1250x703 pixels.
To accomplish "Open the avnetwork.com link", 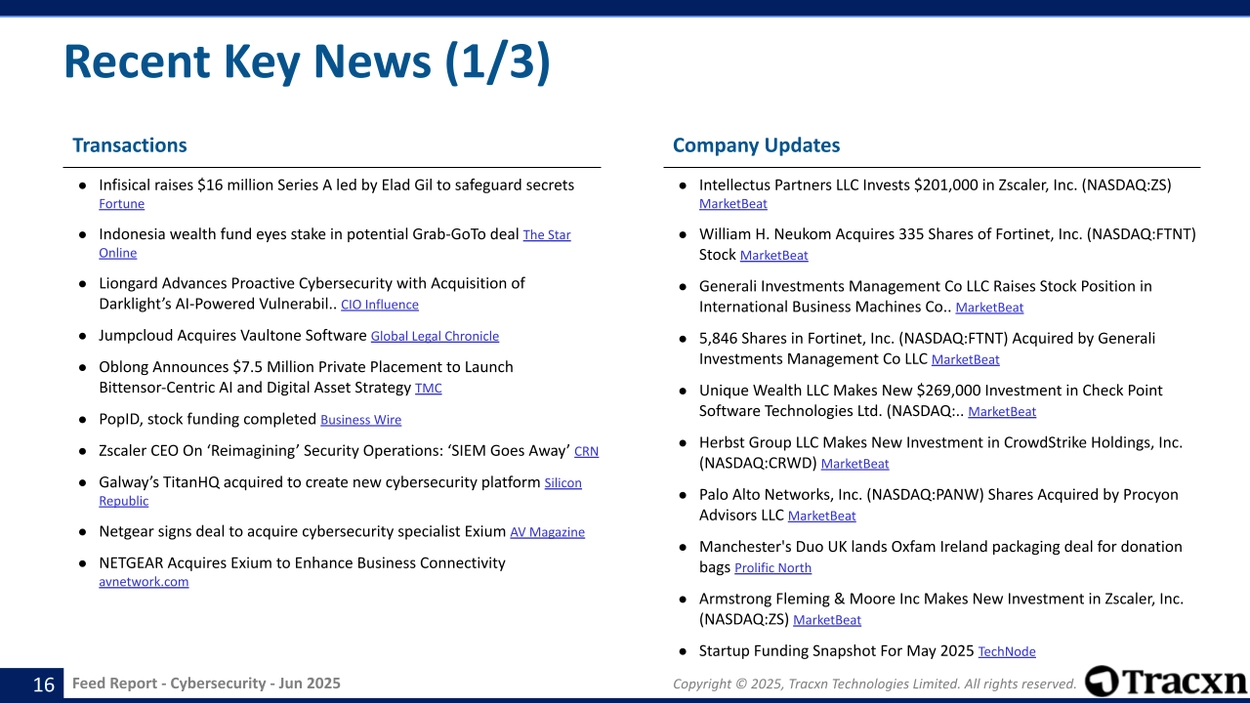I will [x=143, y=582].
